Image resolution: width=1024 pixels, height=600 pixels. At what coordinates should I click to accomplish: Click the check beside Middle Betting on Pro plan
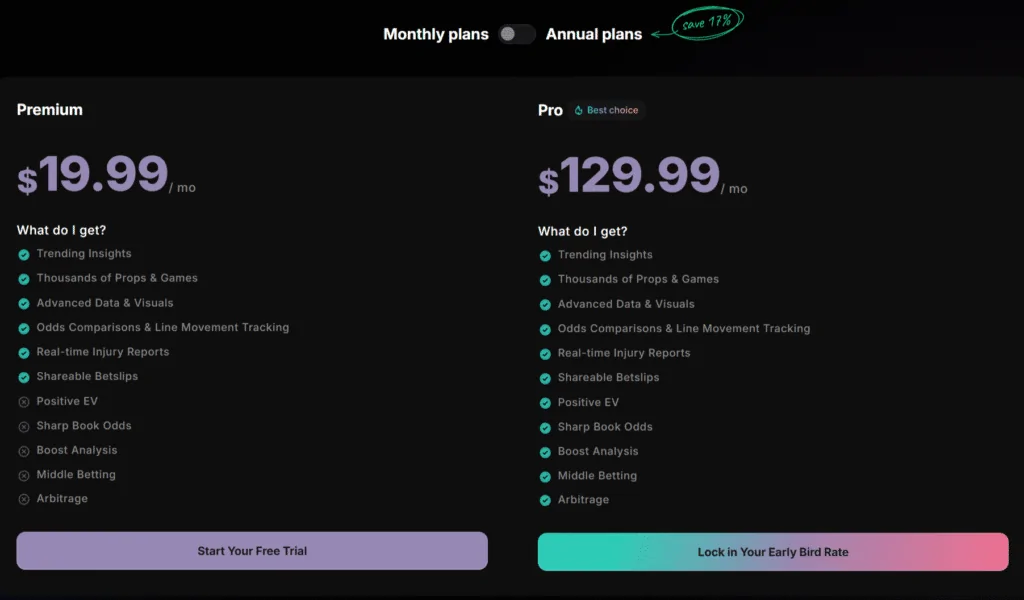tap(545, 476)
